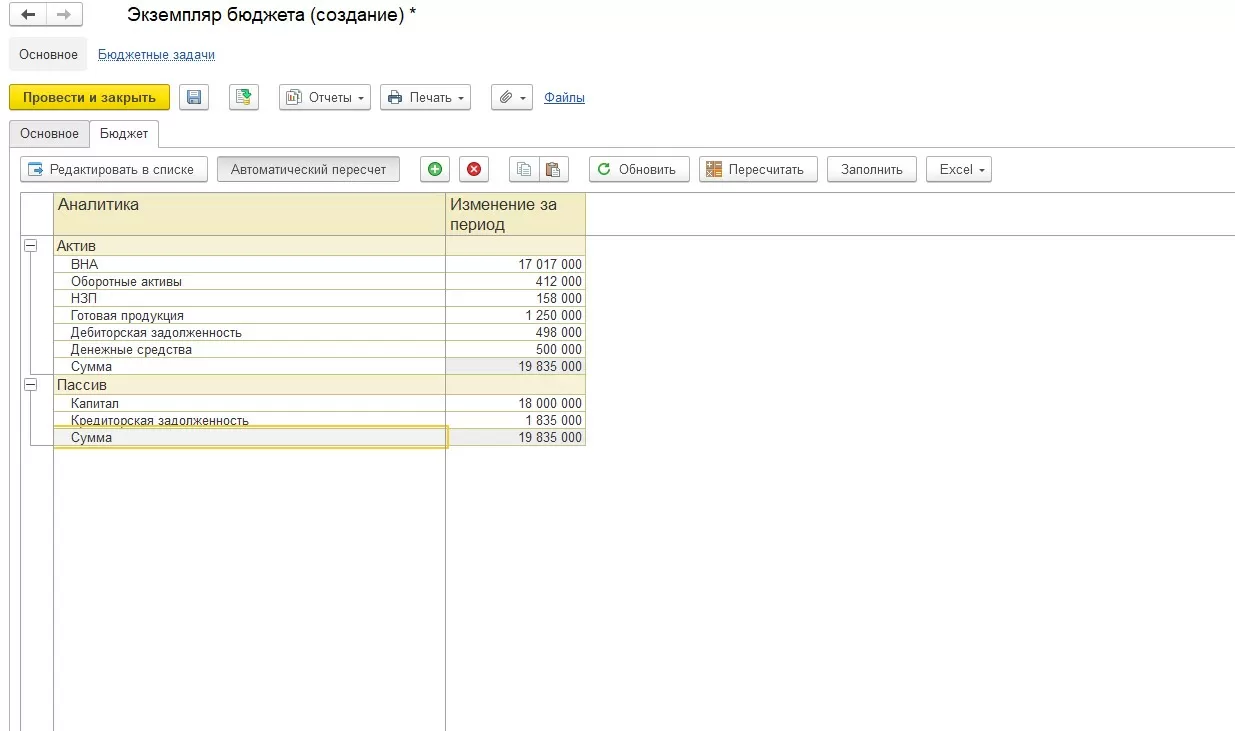Screen dimensions: 1235x731
Task: Click the paste clipboard icon
Action: [x=553, y=169]
